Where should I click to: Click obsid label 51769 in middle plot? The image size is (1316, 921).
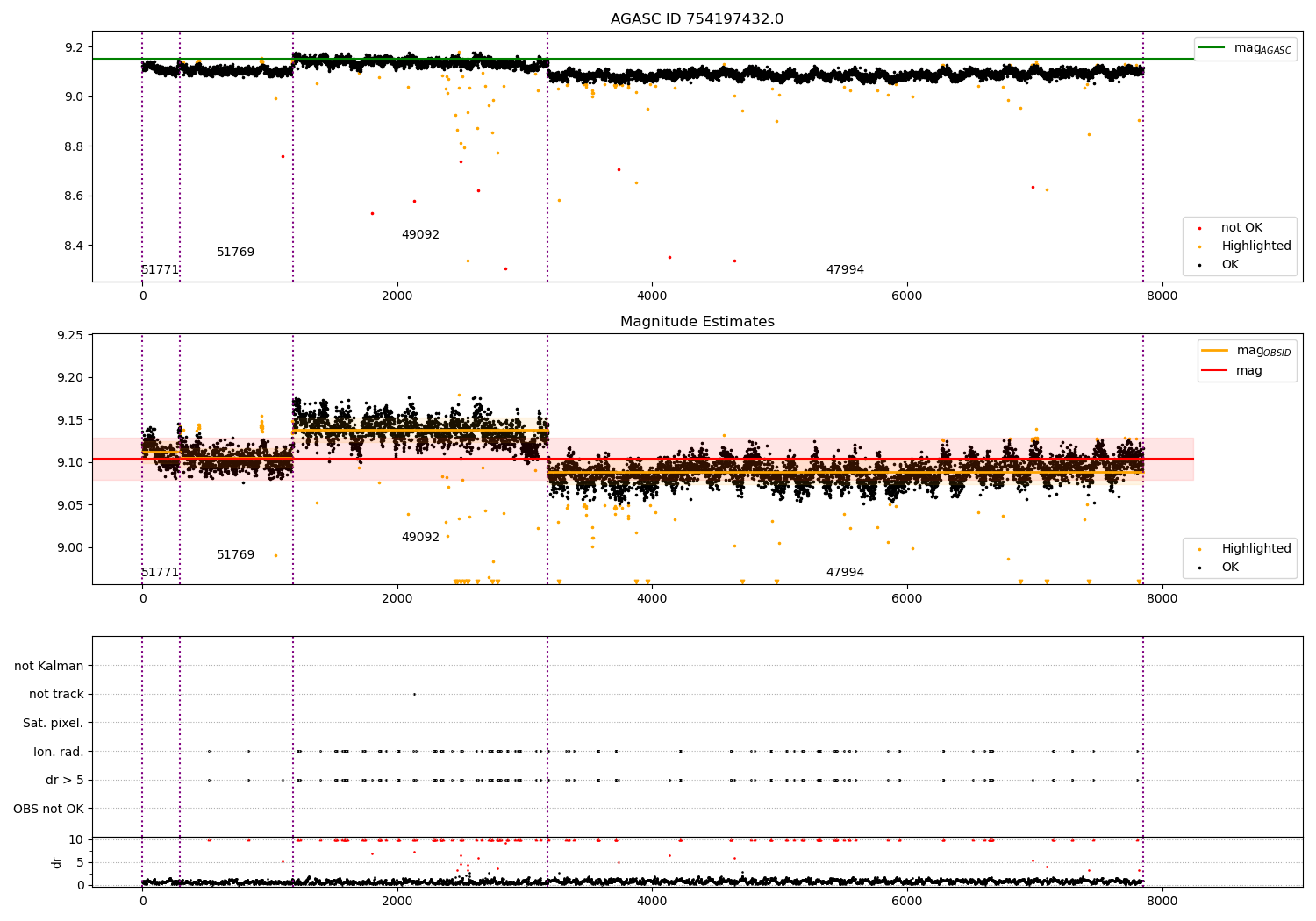pyautogui.click(x=235, y=555)
